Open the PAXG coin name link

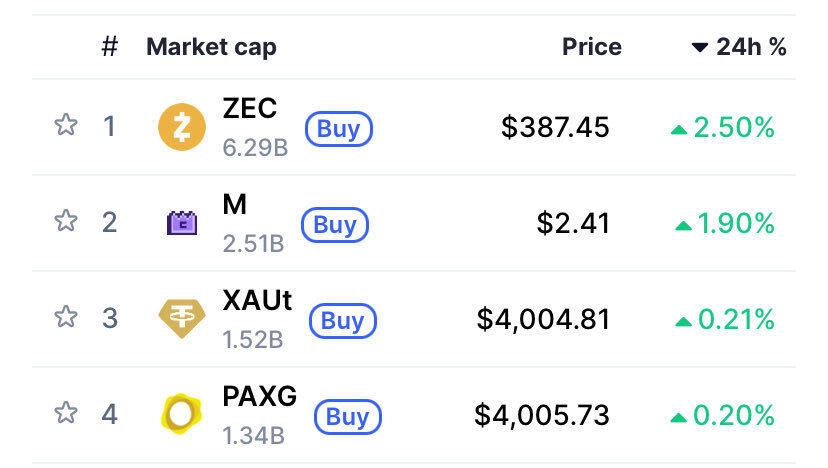(260, 395)
